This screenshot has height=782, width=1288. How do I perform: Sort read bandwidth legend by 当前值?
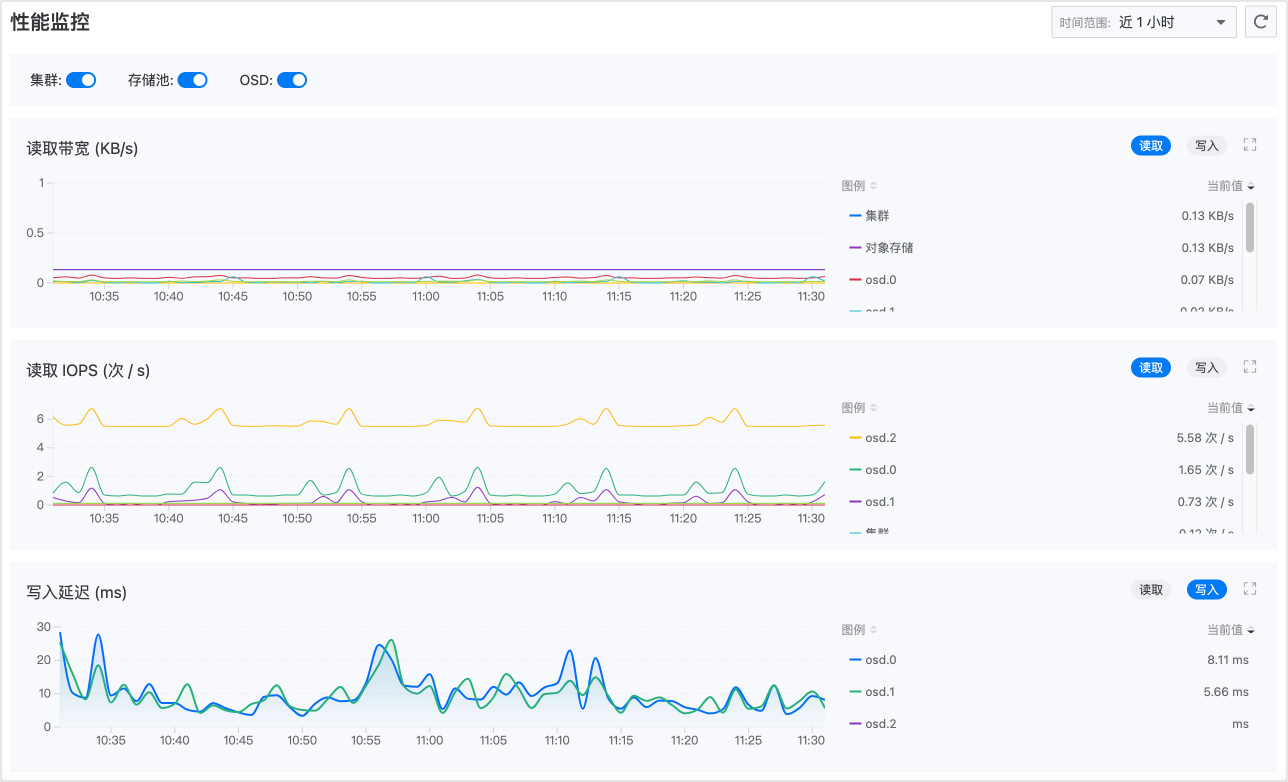1230,186
